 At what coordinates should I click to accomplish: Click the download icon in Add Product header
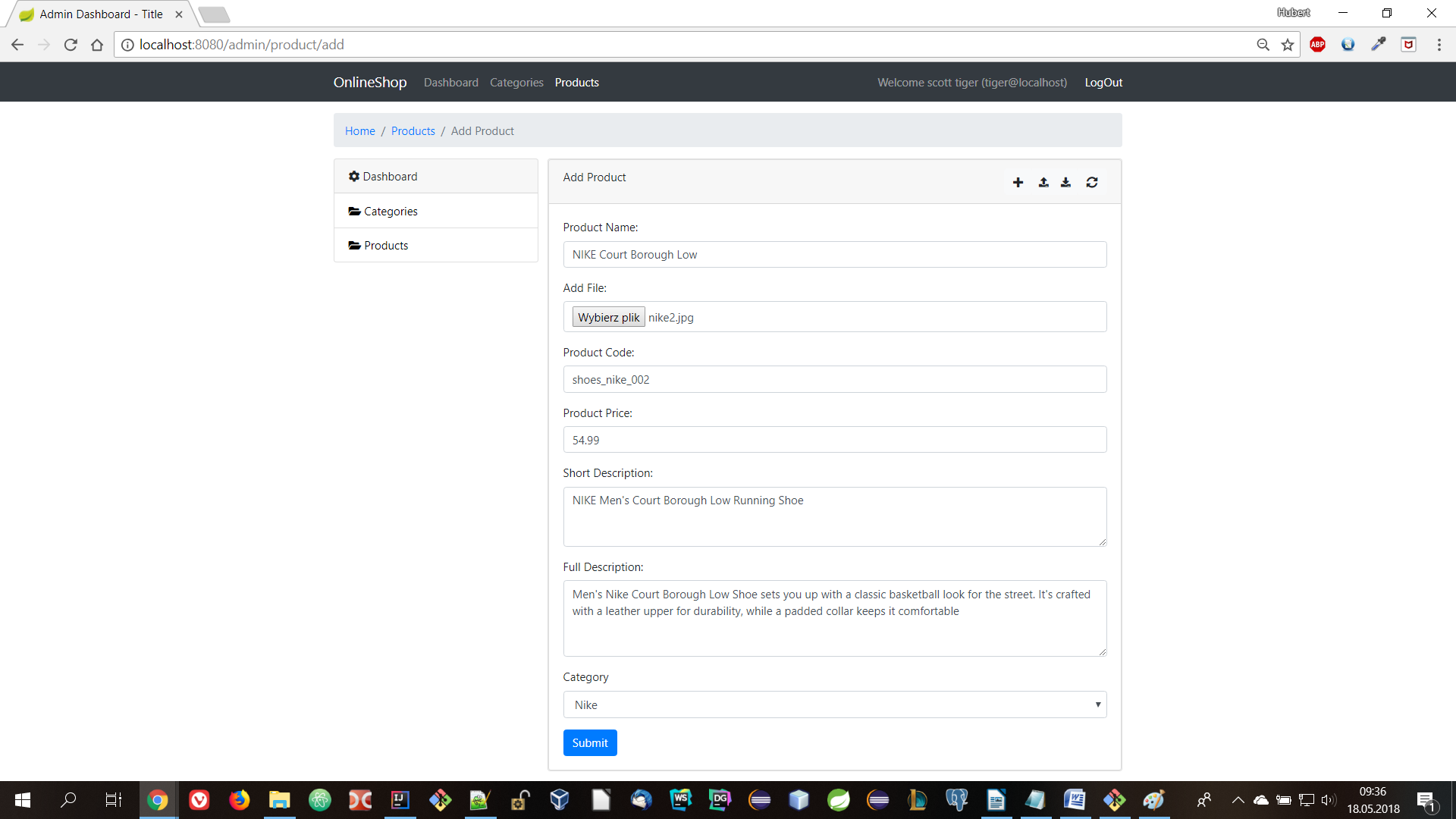click(x=1065, y=182)
